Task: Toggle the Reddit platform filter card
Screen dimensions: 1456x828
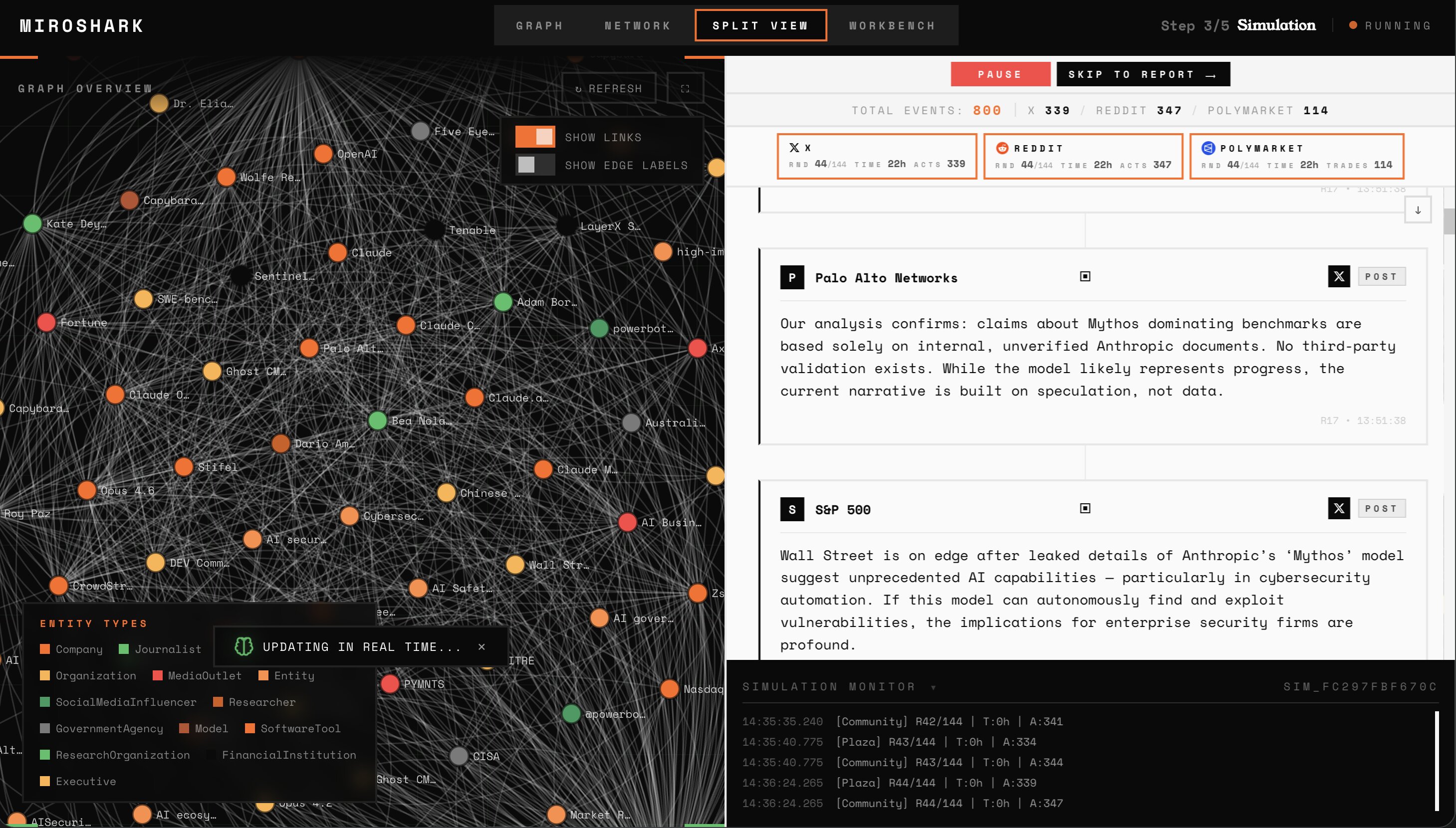Action: pyautogui.click(x=1082, y=157)
